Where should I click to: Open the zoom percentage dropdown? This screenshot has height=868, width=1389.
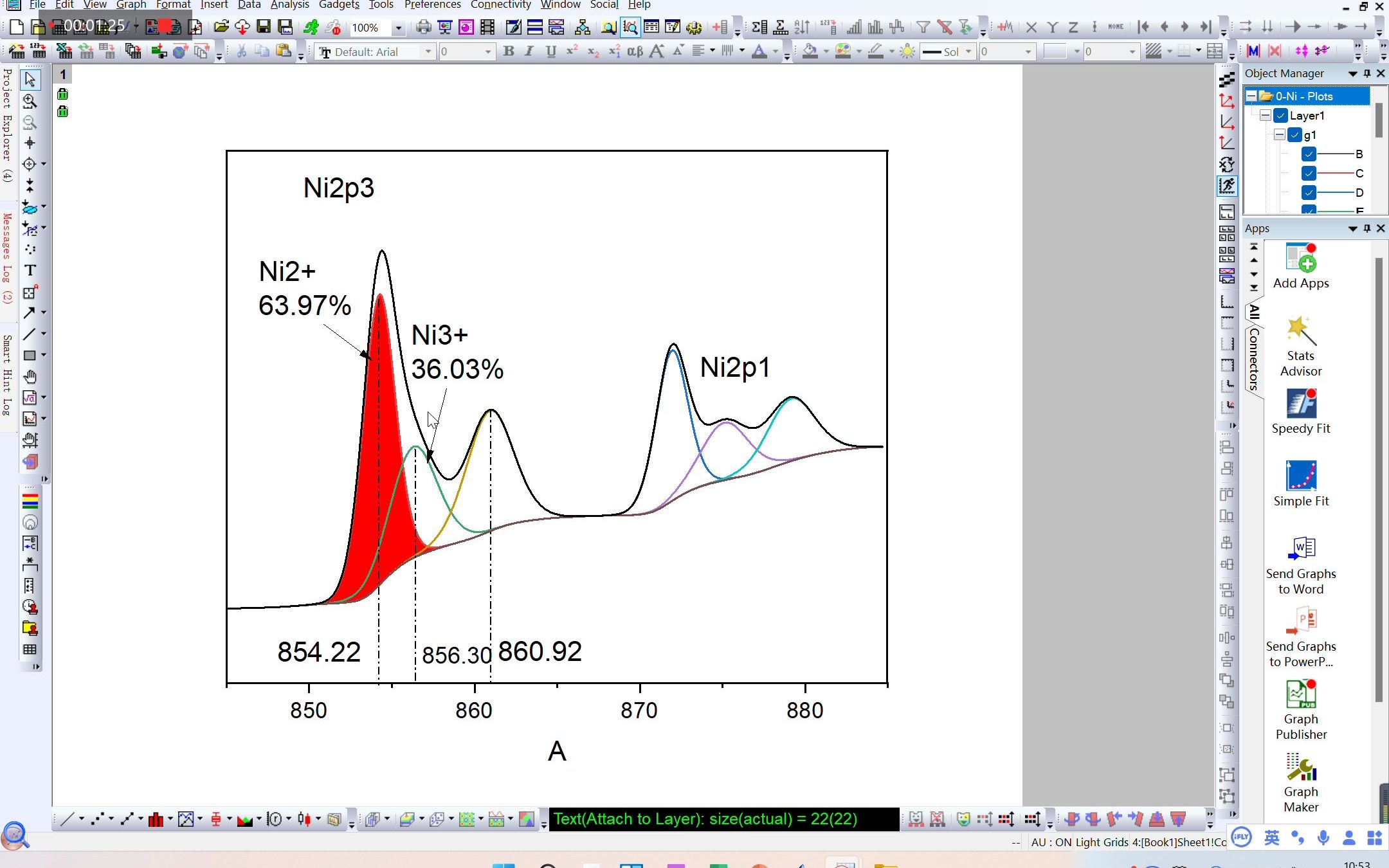pyautogui.click(x=399, y=28)
